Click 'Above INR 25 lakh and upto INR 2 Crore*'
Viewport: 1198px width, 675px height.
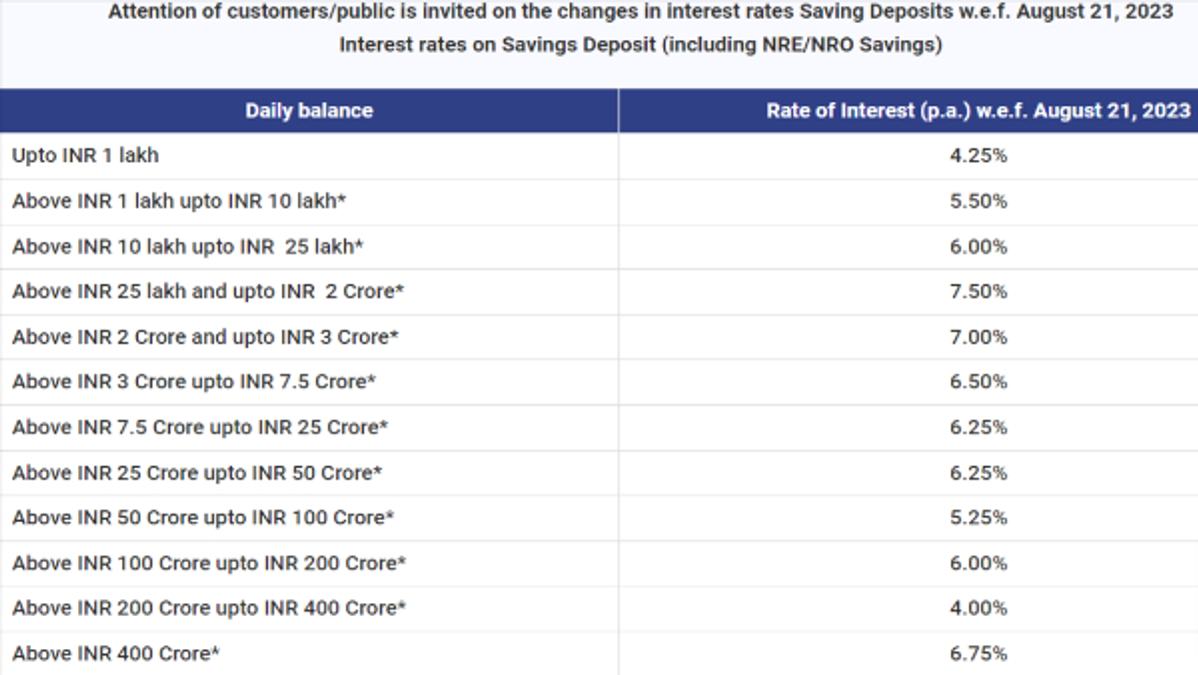coord(208,291)
